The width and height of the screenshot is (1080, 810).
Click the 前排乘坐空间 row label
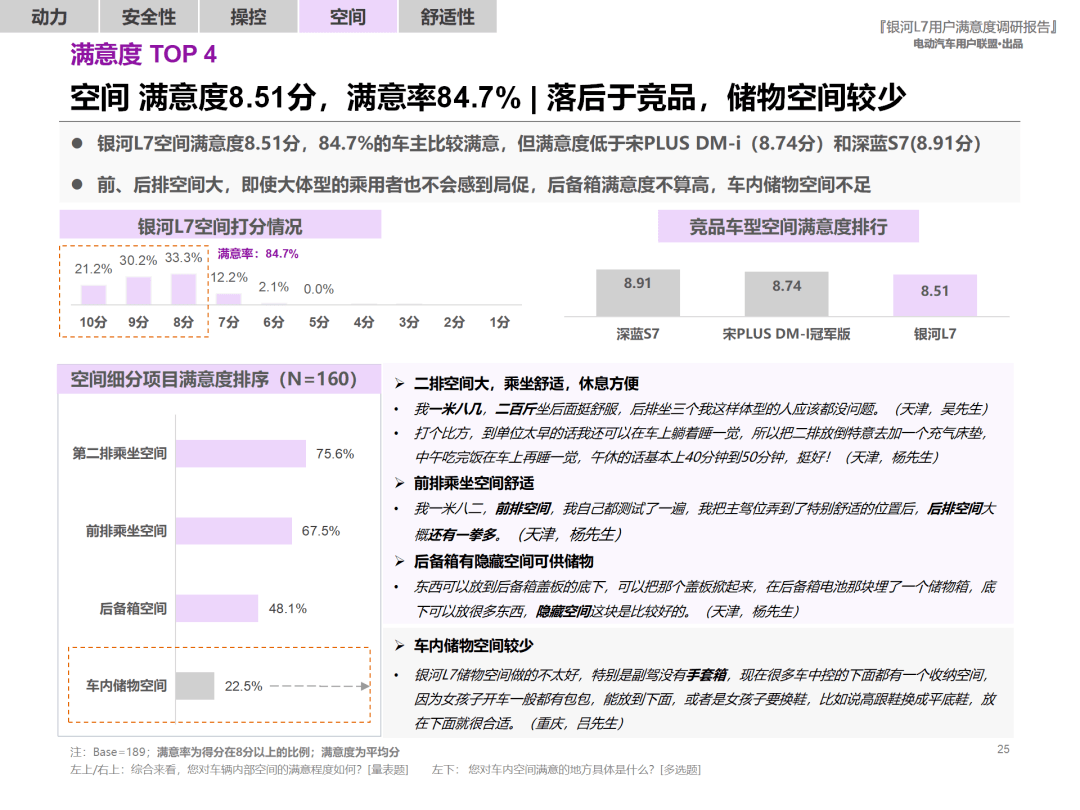[x=126, y=531]
